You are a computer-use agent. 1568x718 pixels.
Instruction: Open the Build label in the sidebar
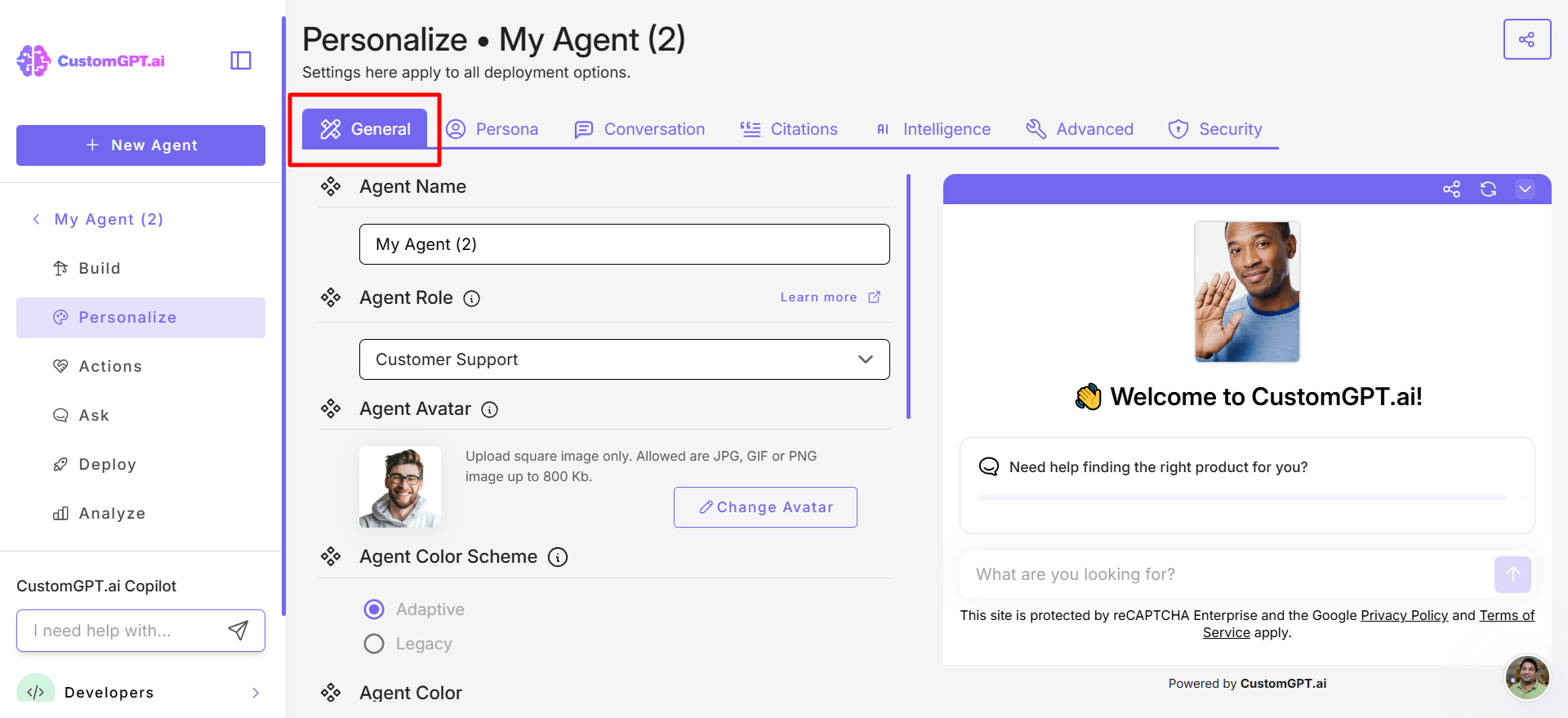pyautogui.click(x=100, y=268)
